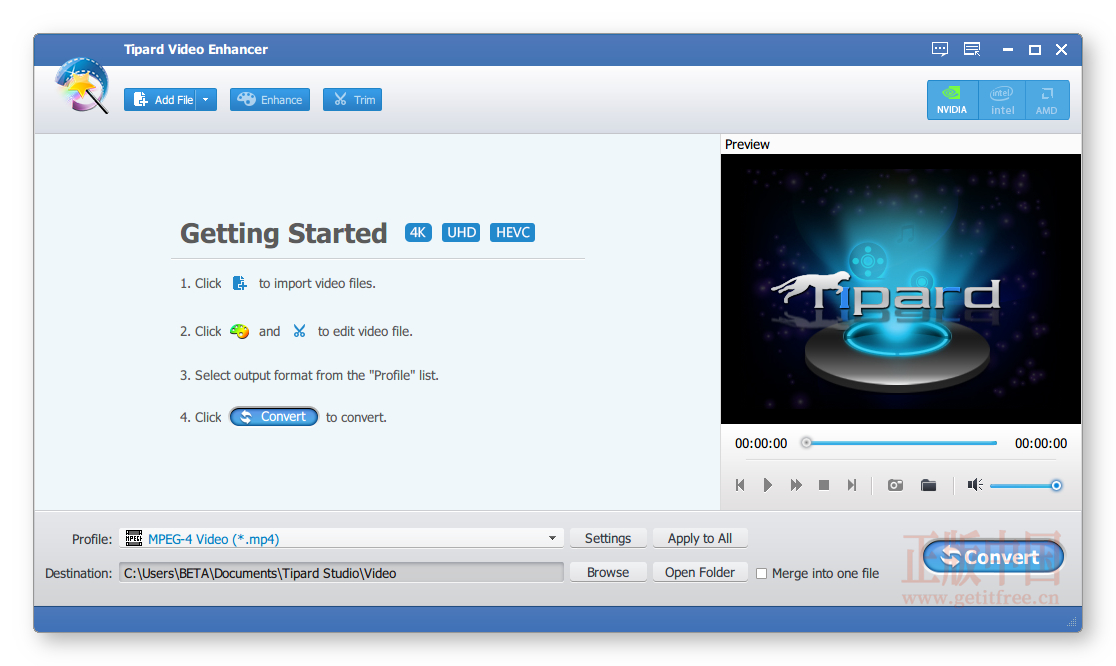Play the preview video

[767, 485]
